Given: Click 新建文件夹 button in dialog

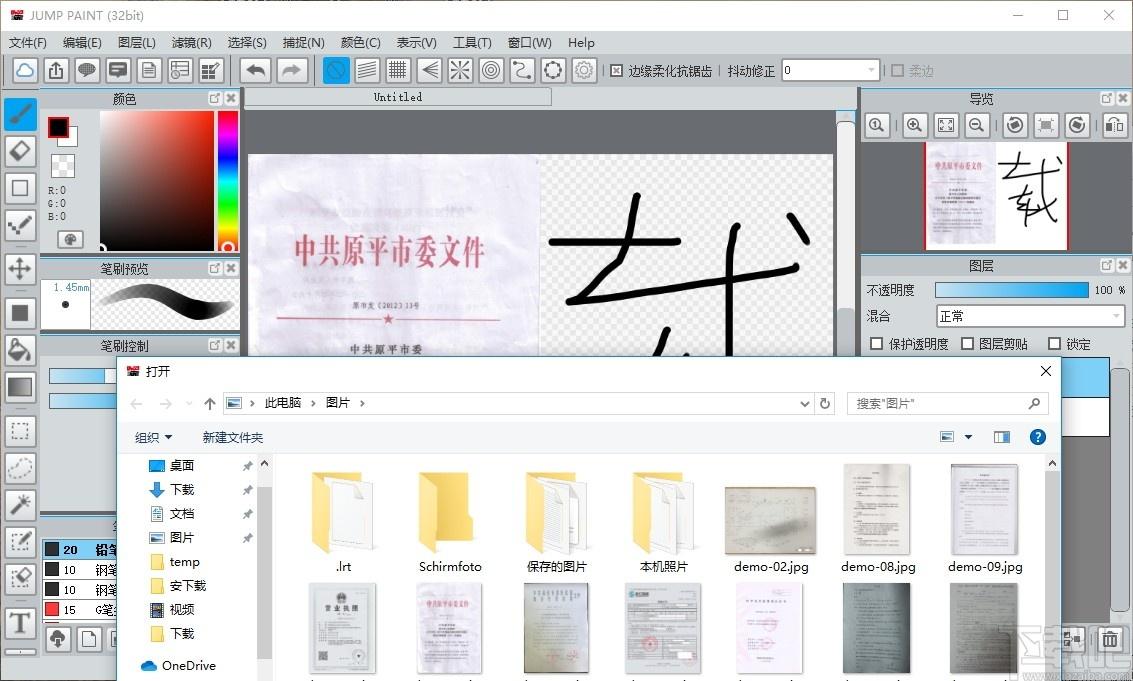Looking at the screenshot, I should click(233, 437).
